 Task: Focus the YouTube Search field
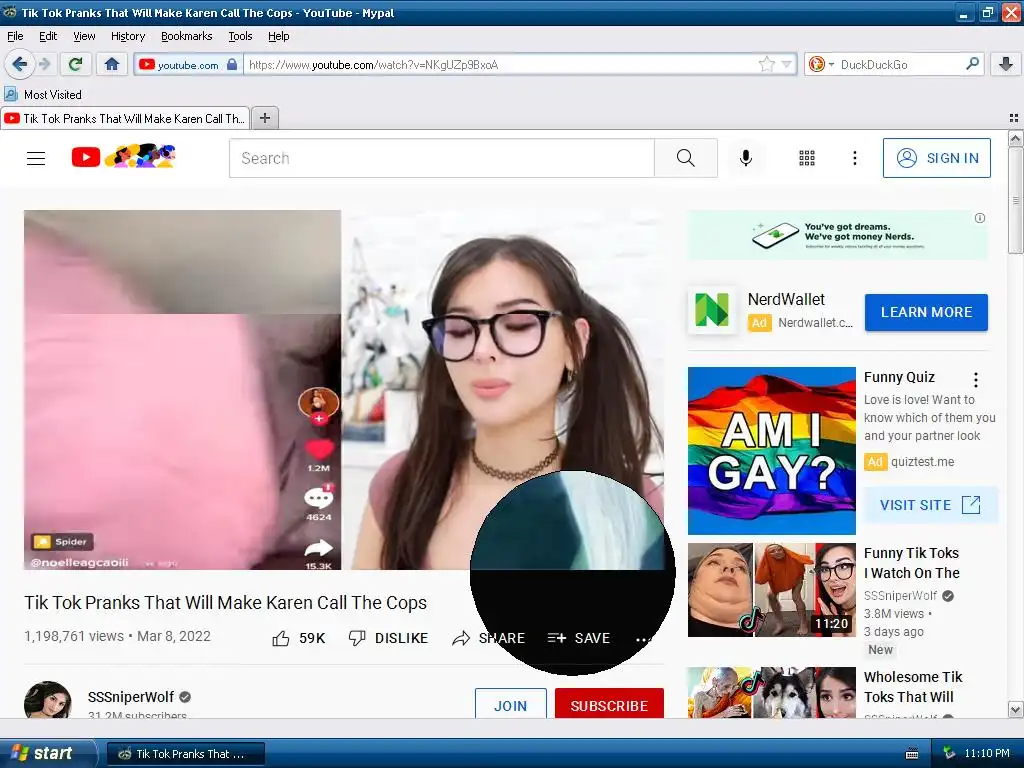coord(441,158)
